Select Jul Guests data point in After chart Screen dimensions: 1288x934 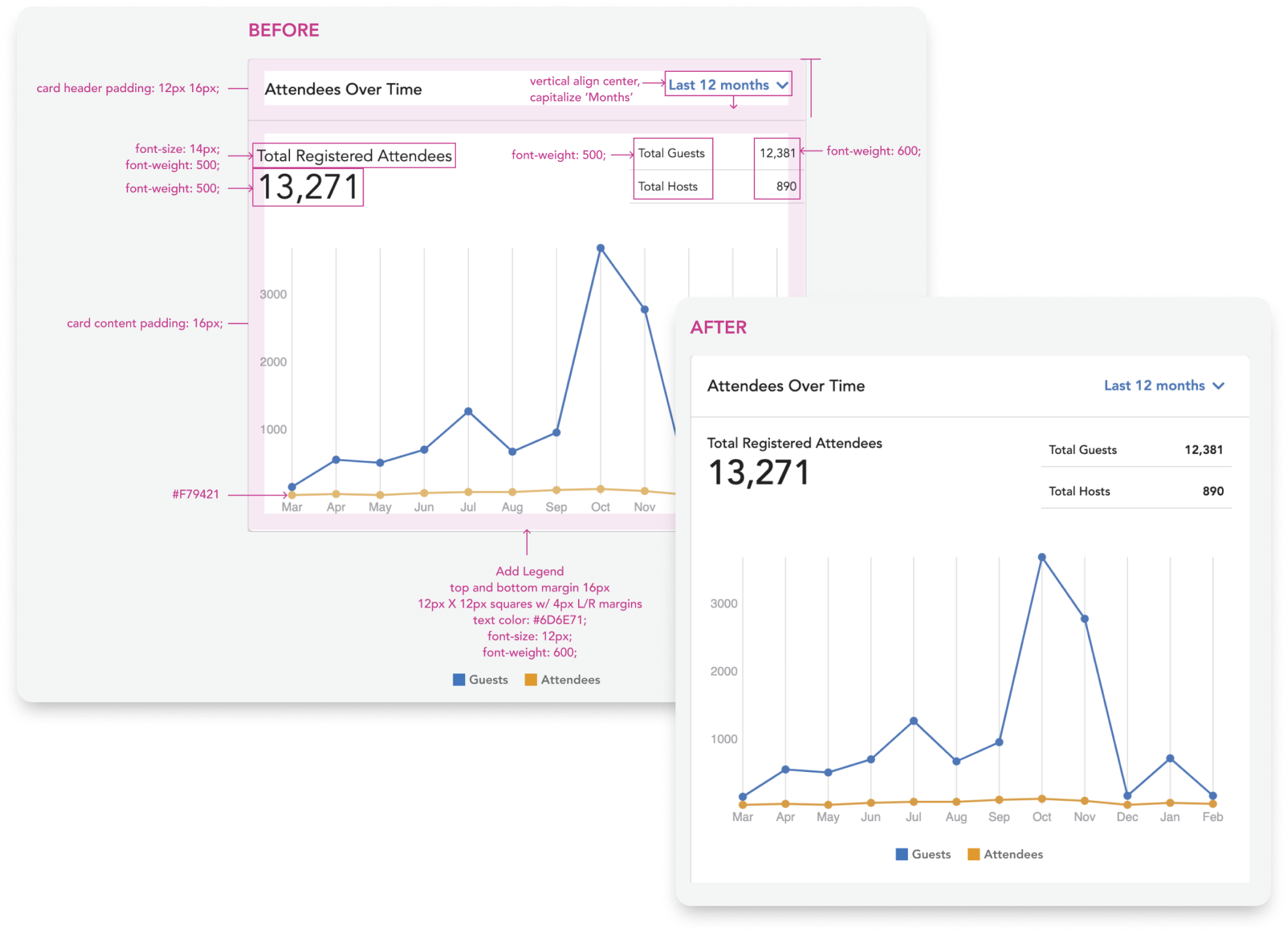[x=914, y=721]
